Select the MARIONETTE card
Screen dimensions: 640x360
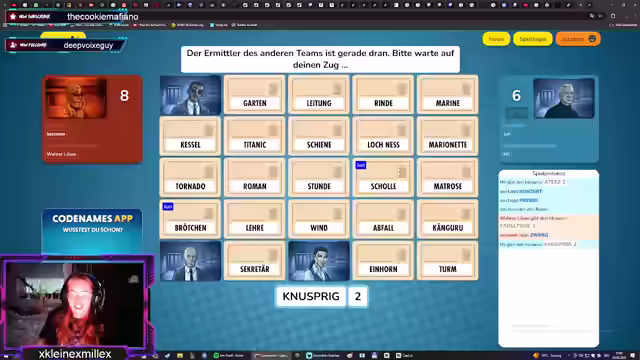[x=447, y=136]
